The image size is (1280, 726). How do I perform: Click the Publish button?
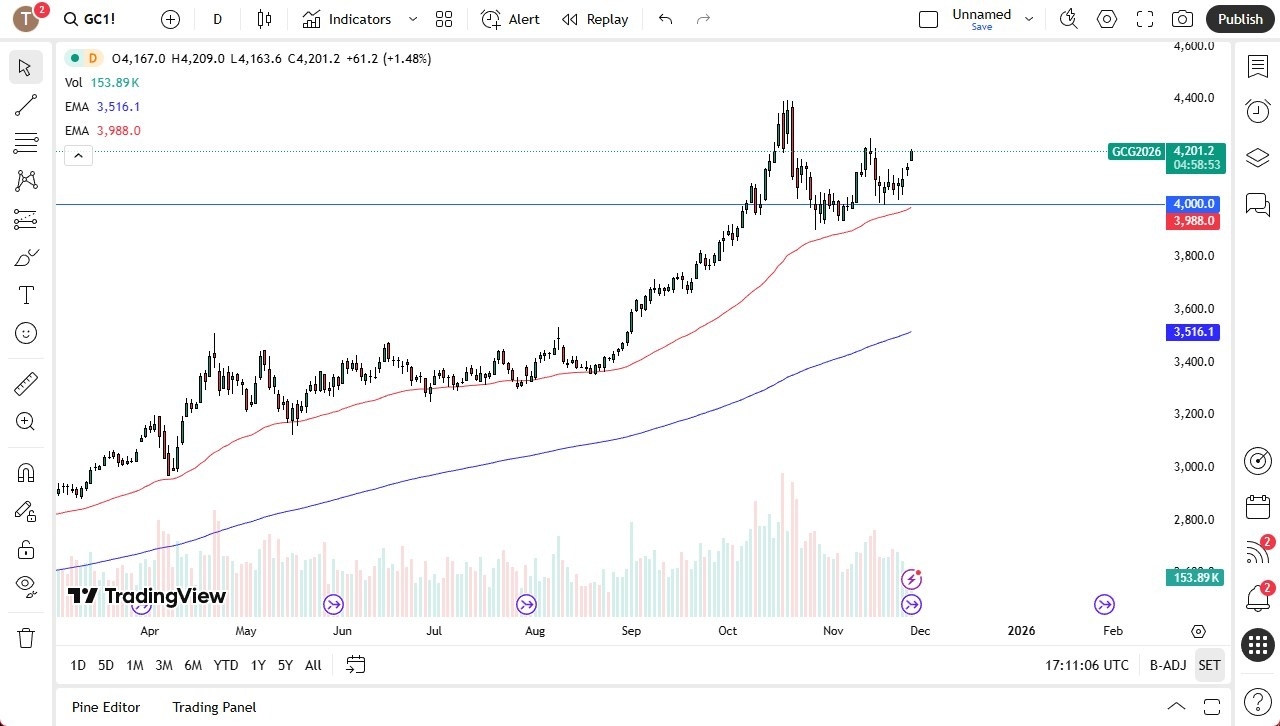1240,18
